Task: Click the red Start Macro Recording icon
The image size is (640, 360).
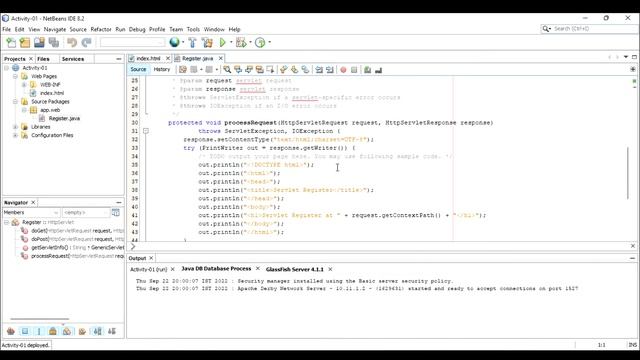Action: 343,70
